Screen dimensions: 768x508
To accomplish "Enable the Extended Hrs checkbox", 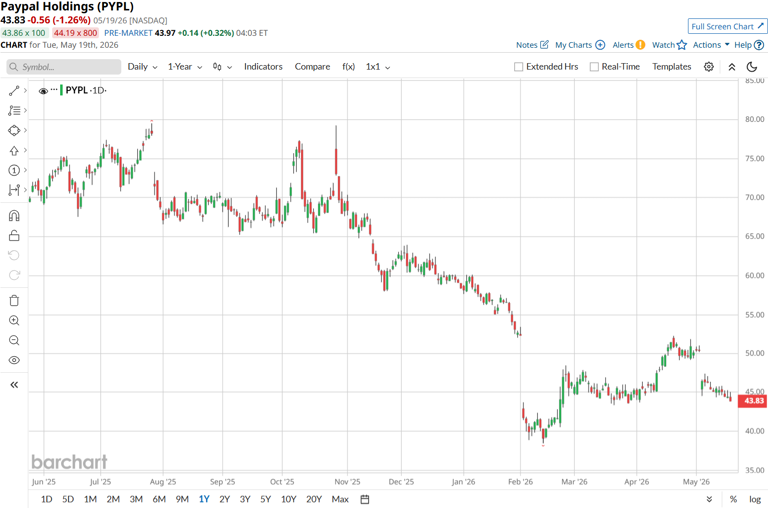I will [519, 67].
